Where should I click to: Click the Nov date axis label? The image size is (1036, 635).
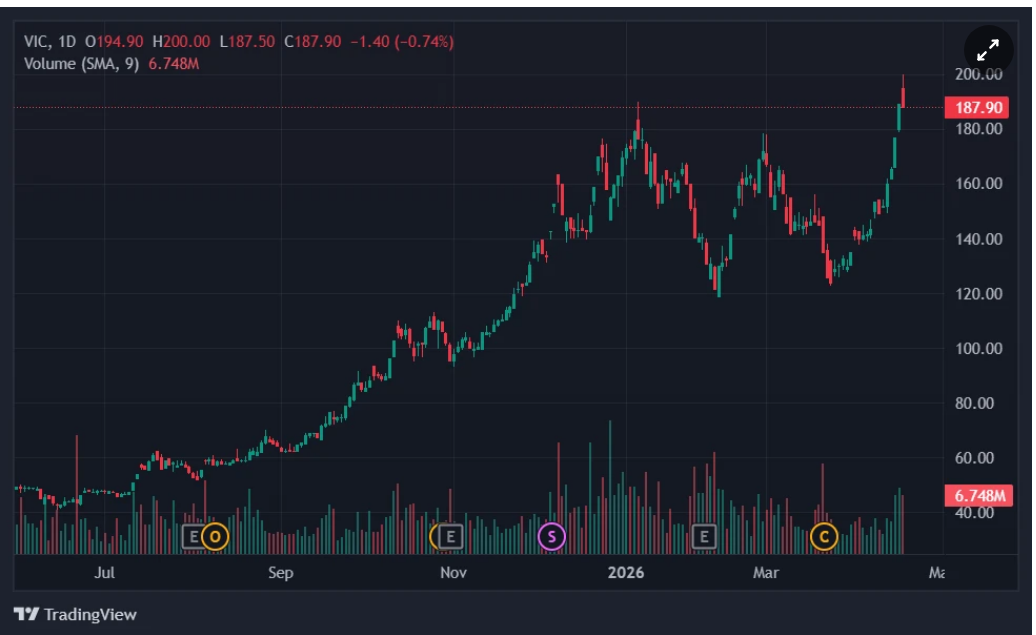click(x=453, y=573)
